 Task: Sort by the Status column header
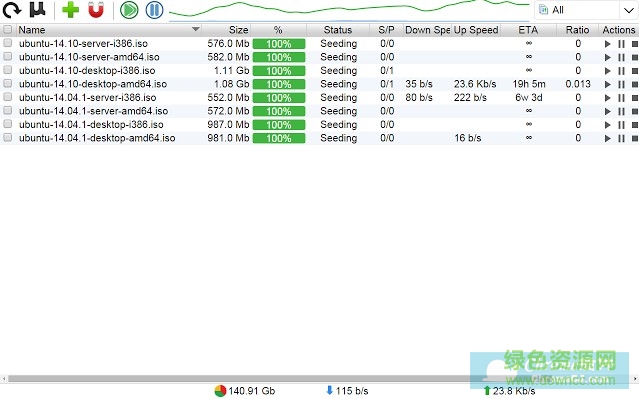point(338,30)
